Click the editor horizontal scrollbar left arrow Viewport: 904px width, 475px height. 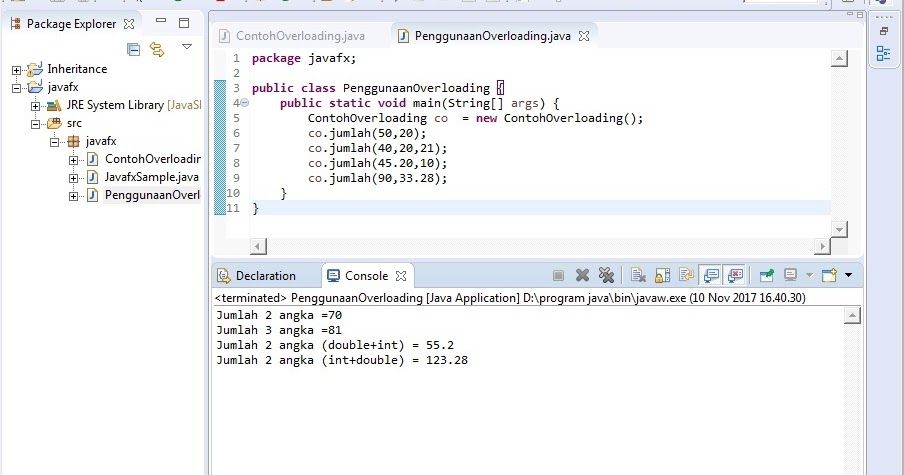coord(258,247)
